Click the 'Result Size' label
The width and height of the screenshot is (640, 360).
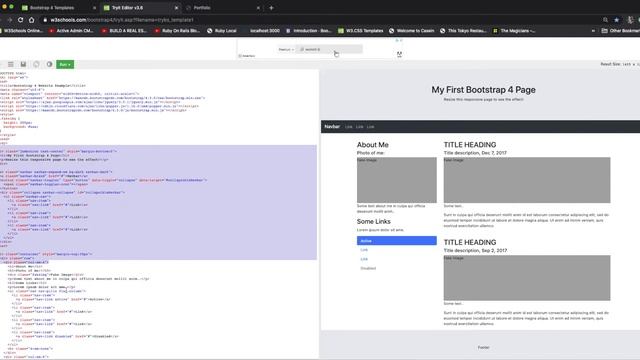(610, 64)
